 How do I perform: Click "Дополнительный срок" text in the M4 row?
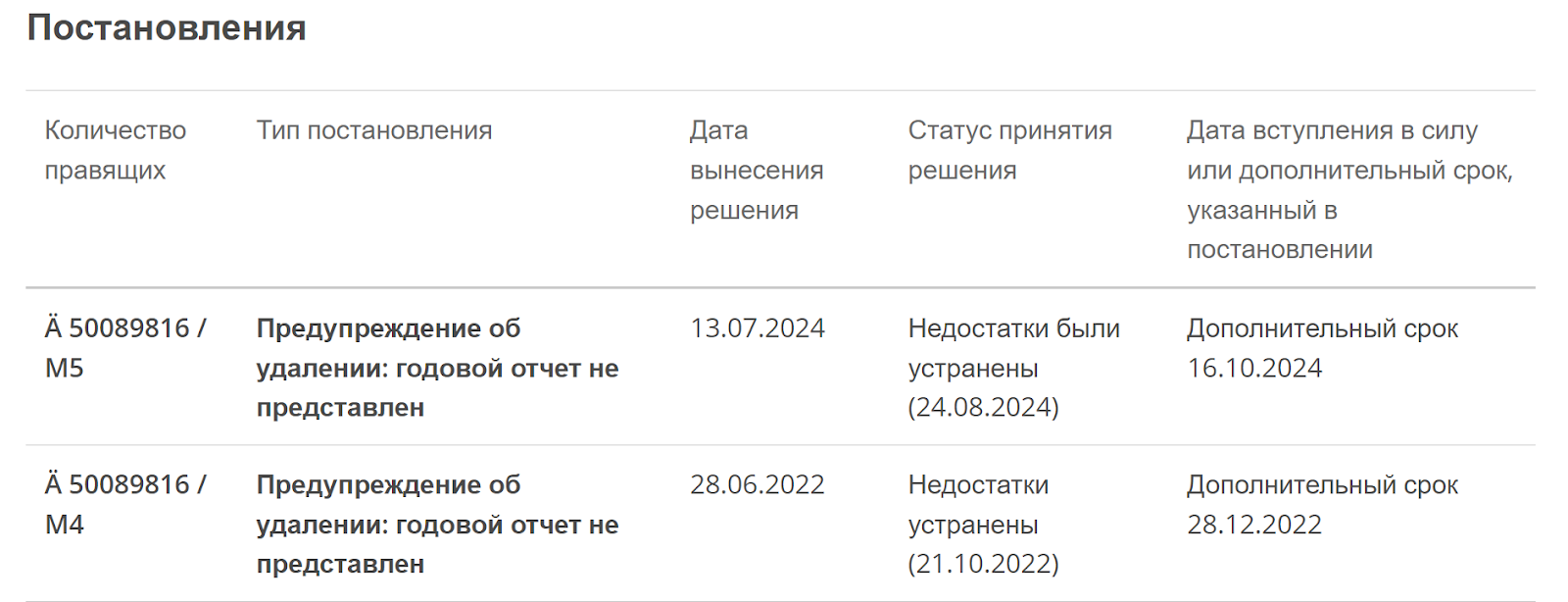coord(1322,485)
